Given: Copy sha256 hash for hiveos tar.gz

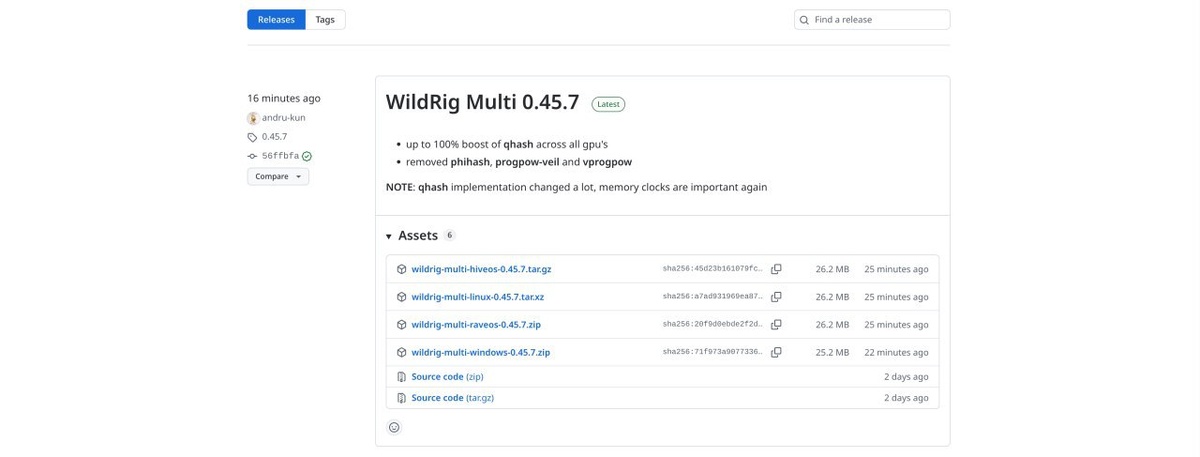Looking at the screenshot, I should [x=776, y=269].
